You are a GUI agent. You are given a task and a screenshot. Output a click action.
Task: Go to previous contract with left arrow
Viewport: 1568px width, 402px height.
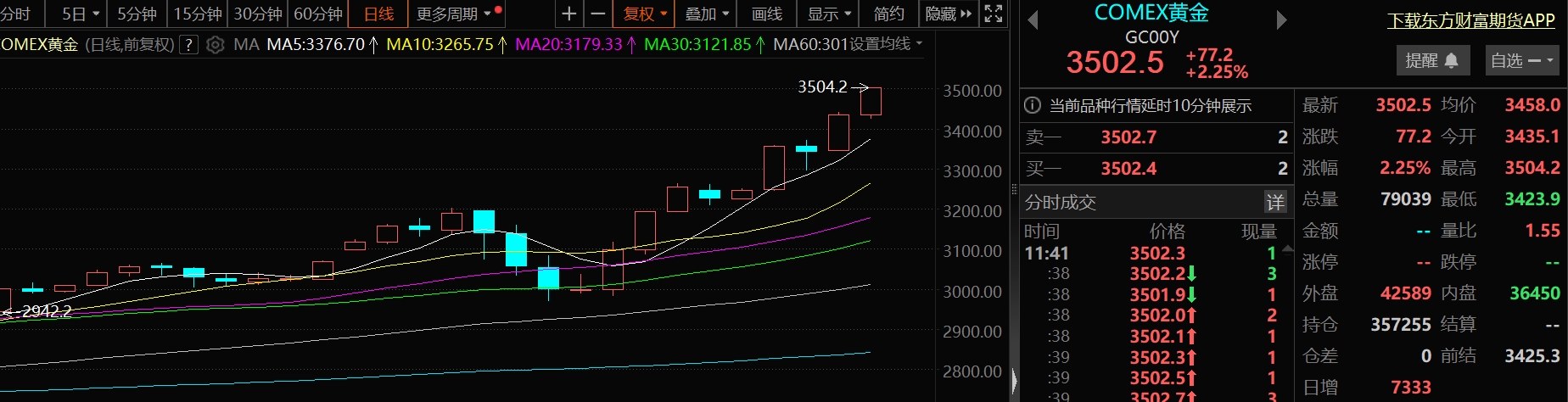pyautogui.click(x=1033, y=20)
